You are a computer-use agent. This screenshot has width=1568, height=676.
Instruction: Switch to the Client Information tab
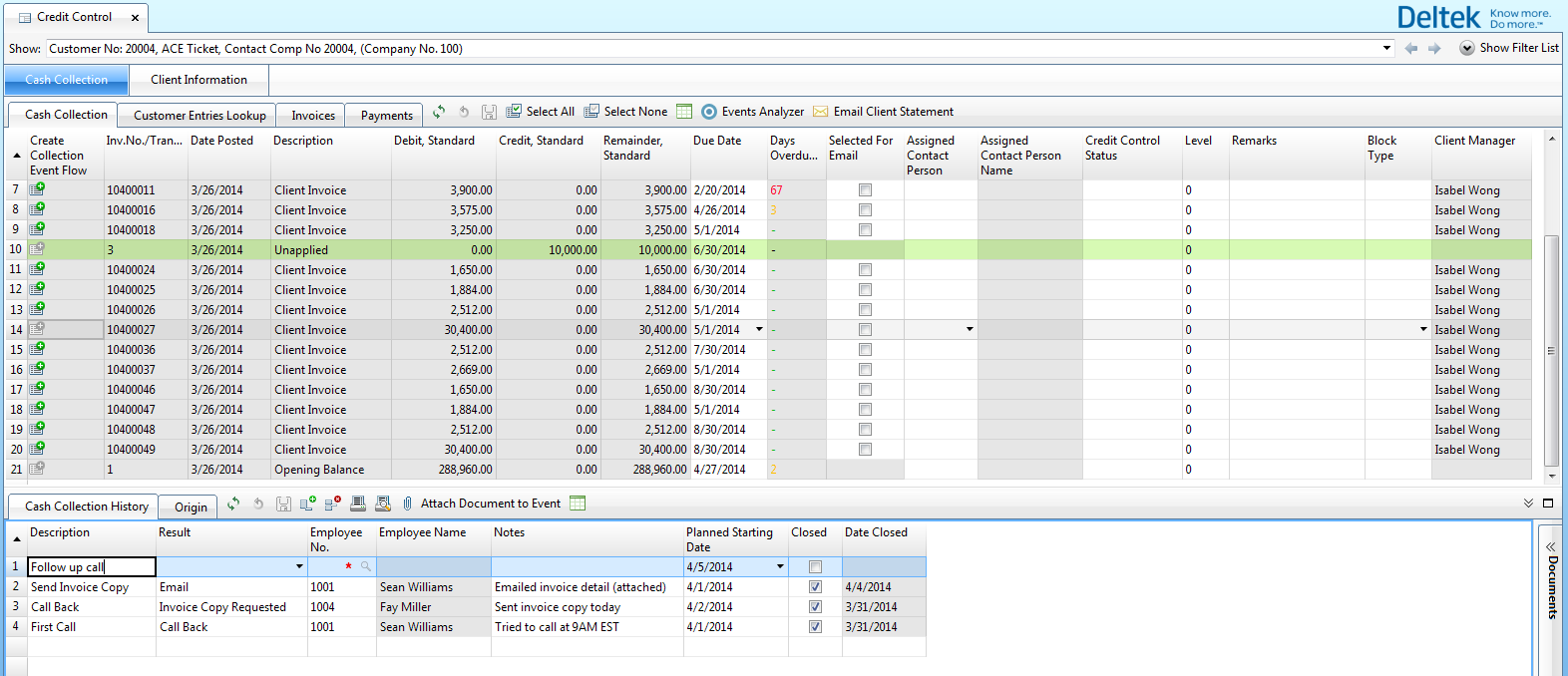pos(198,80)
